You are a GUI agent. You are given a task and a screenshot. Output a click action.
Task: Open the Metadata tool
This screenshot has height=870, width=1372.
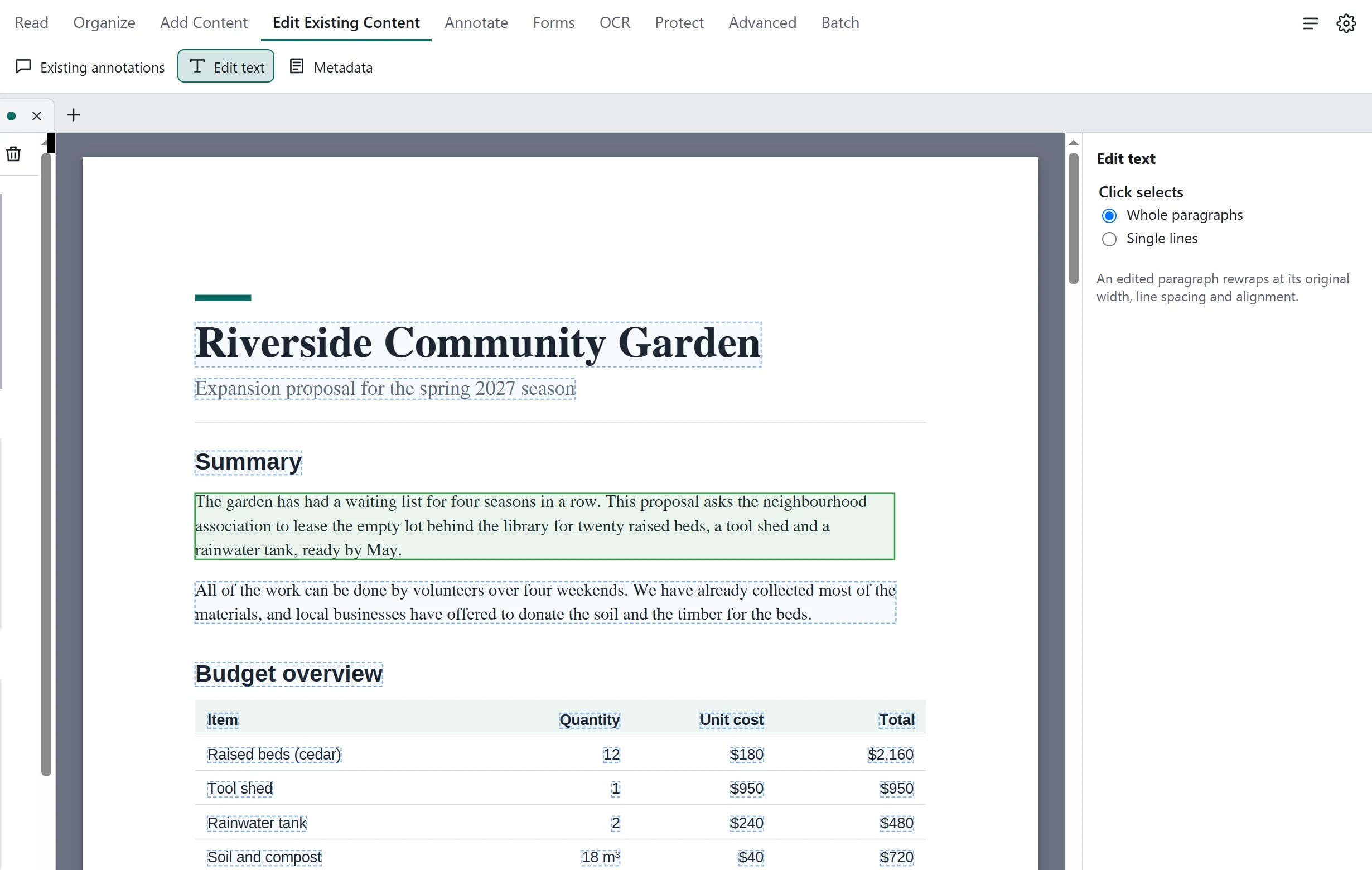[x=331, y=67]
